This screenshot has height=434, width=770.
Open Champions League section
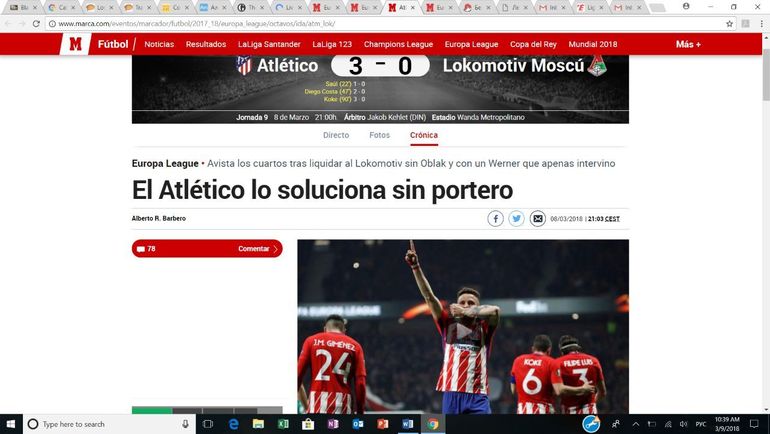(398, 44)
